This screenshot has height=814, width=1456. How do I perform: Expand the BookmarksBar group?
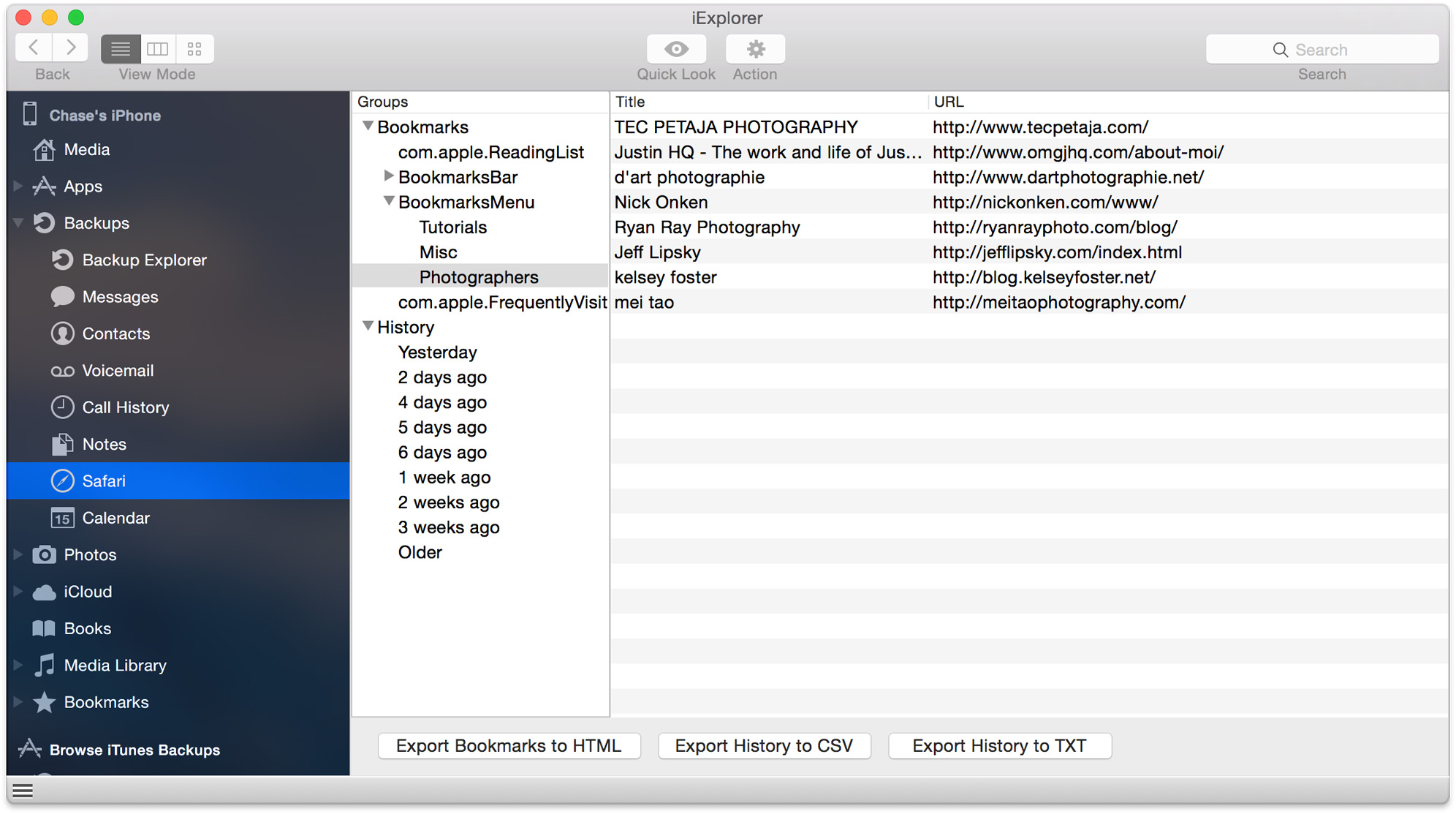click(389, 176)
